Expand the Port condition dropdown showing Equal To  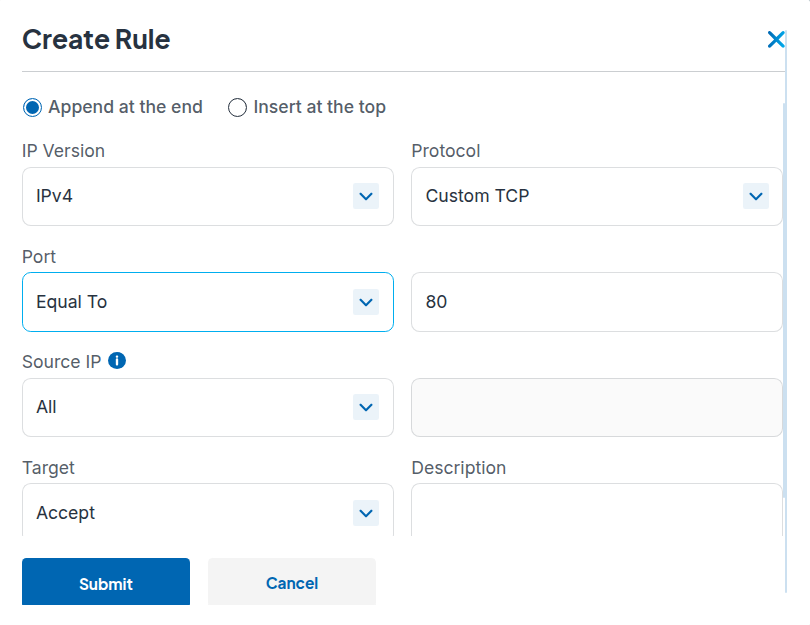point(190,302)
